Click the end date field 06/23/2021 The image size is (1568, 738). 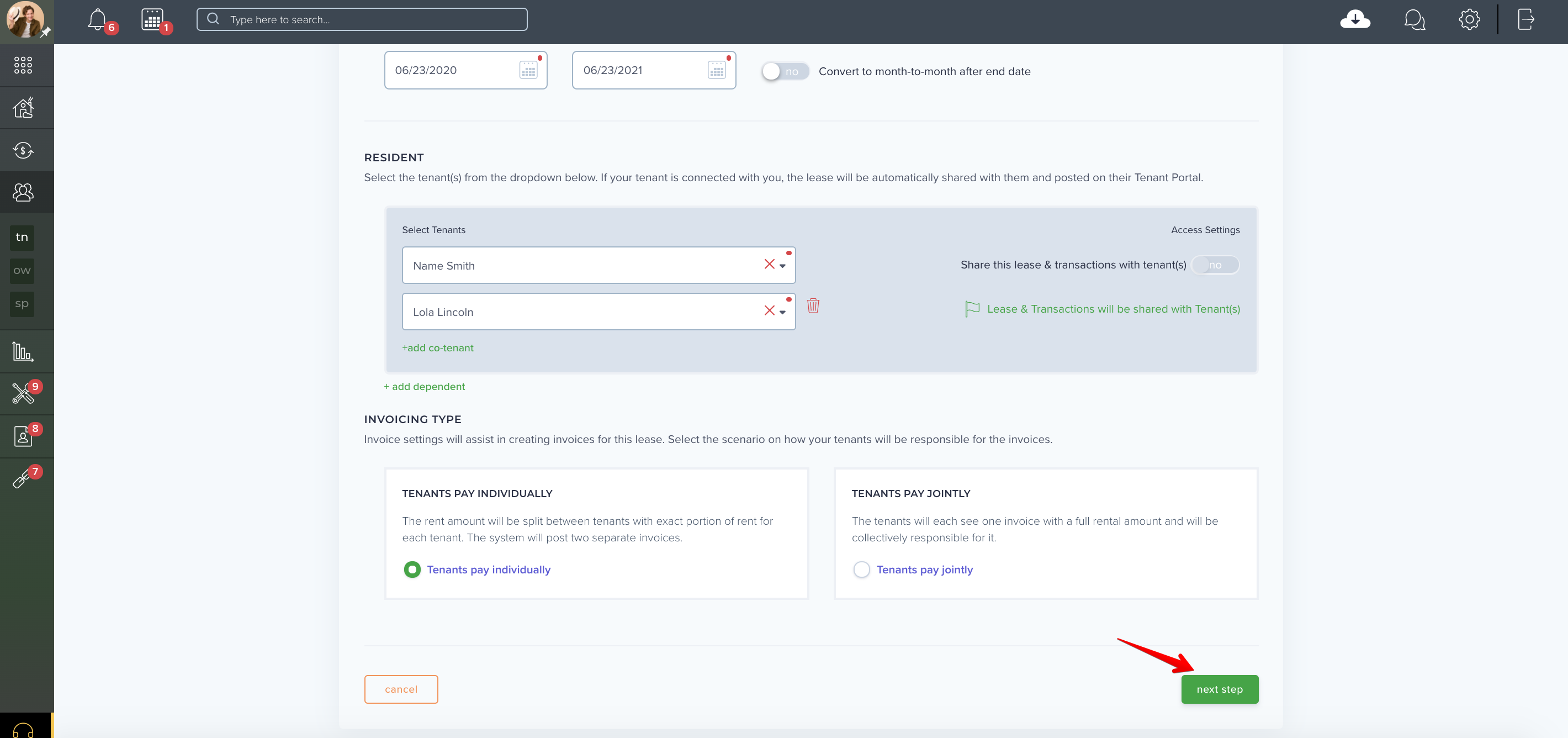tap(654, 70)
